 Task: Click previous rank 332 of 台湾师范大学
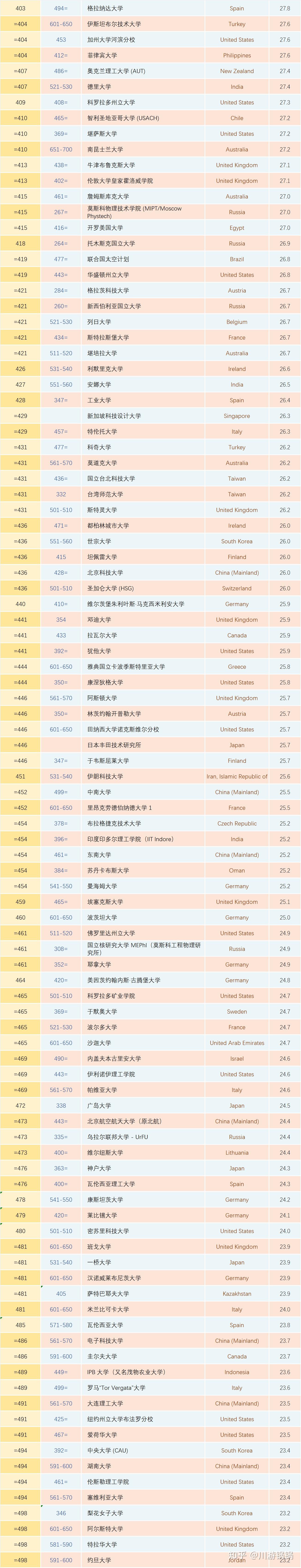pyautogui.click(x=61, y=494)
